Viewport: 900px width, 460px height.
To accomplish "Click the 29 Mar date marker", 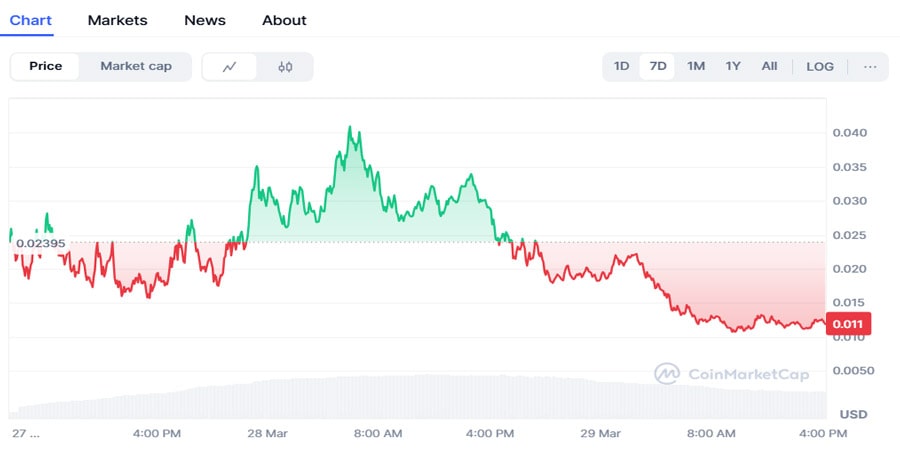I will tap(601, 433).
